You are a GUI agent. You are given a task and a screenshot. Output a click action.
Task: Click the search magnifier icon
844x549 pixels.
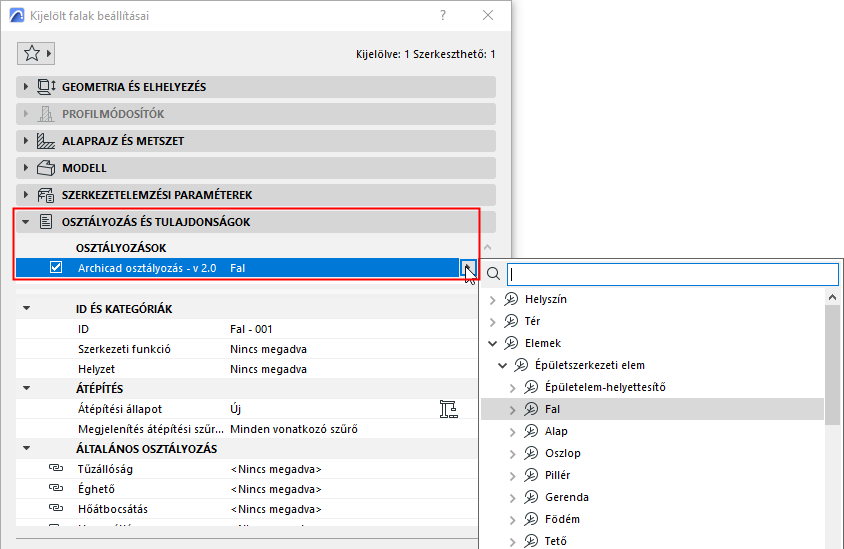tap(493, 274)
